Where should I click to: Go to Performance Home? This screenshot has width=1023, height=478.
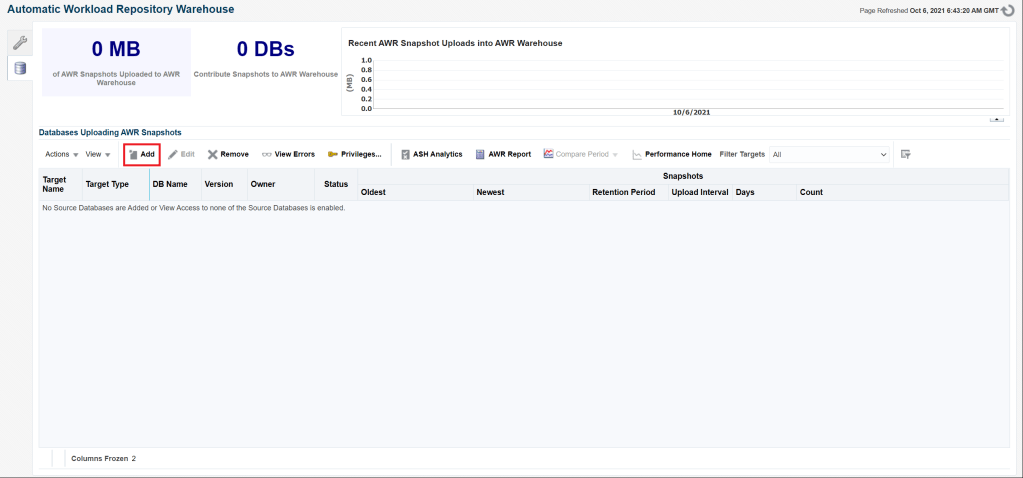(x=671, y=155)
